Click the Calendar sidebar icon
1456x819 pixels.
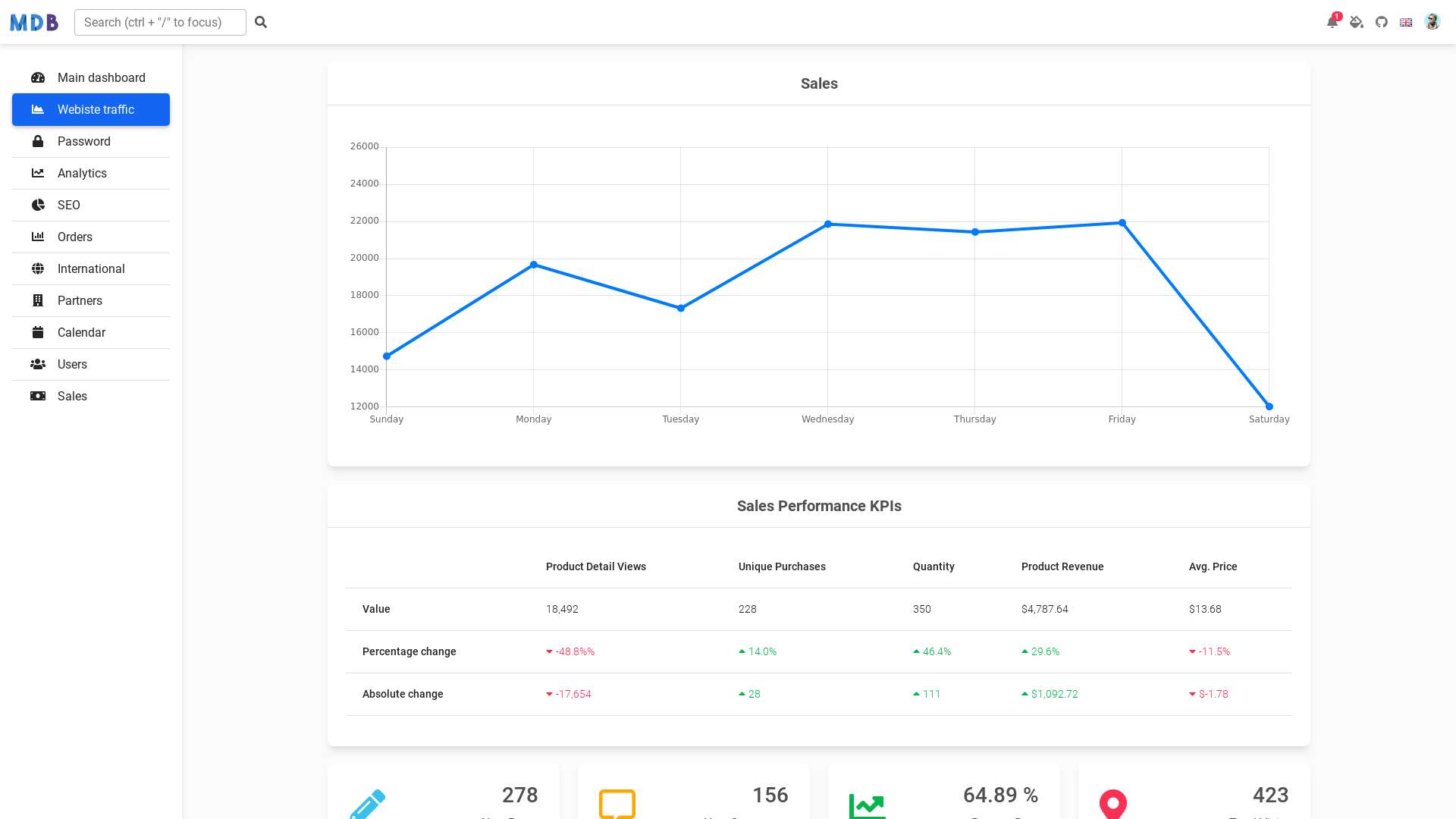(x=38, y=332)
